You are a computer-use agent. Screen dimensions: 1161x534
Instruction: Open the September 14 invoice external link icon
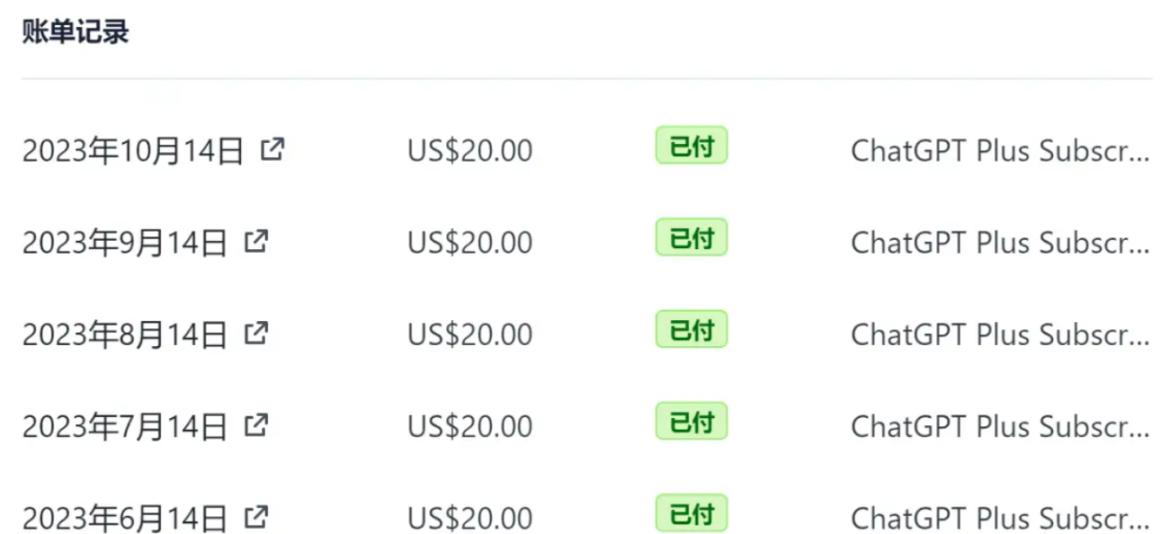pyautogui.click(x=256, y=241)
